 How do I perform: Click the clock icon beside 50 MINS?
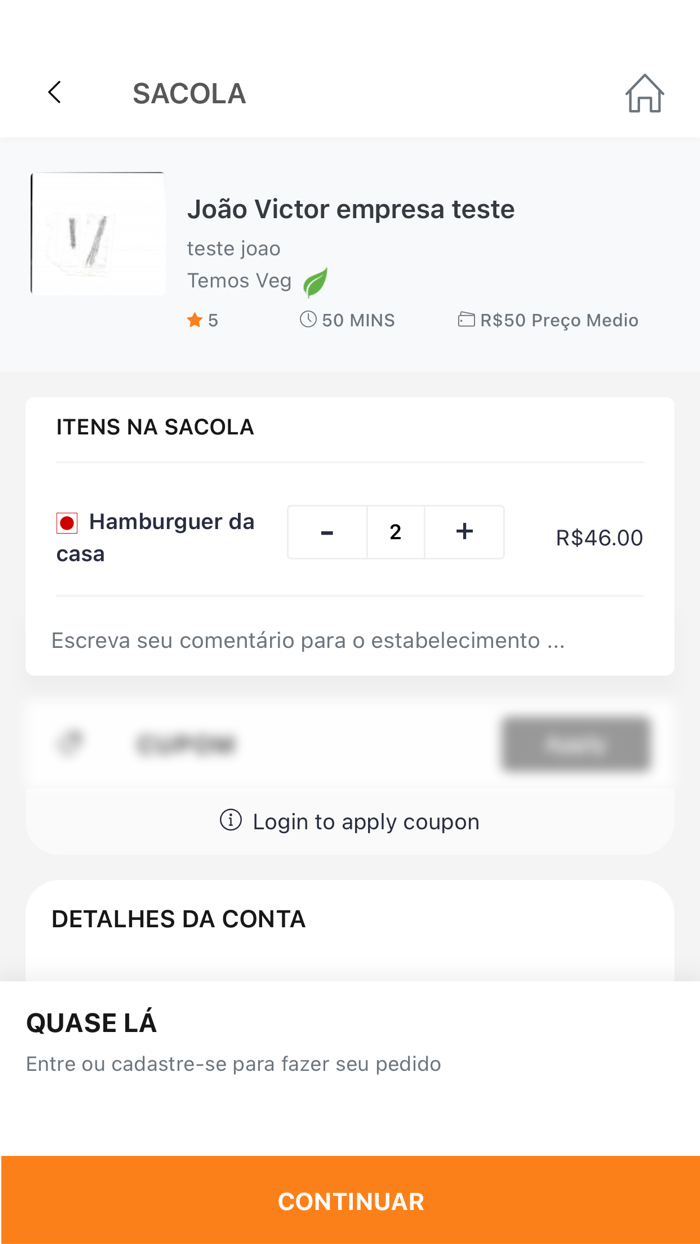pyautogui.click(x=306, y=318)
